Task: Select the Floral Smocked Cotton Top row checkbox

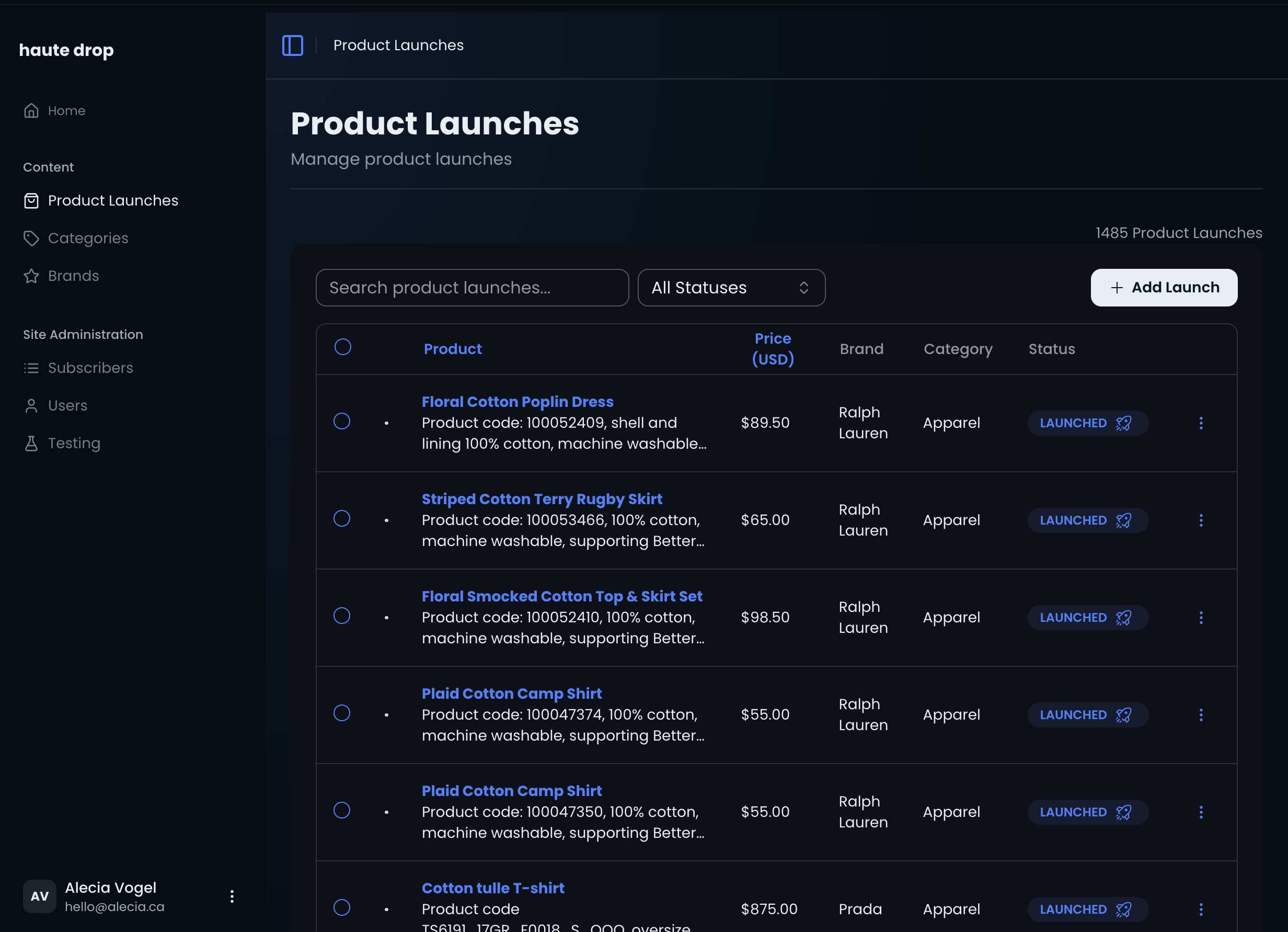Action: (341, 616)
